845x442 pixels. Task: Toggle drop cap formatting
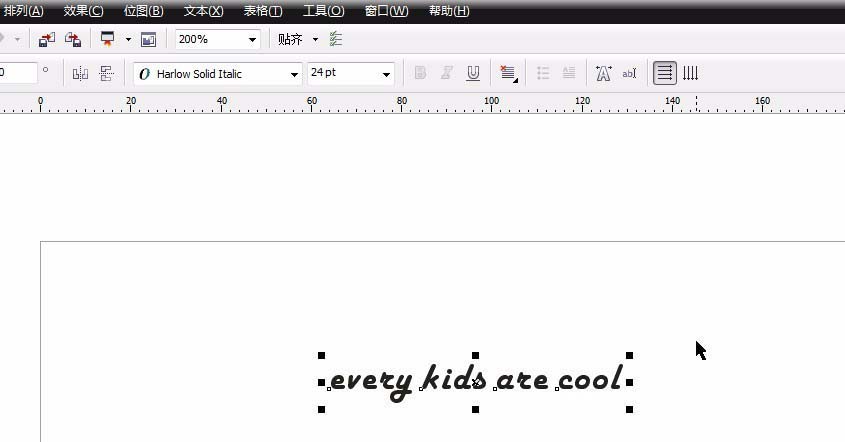pos(569,73)
